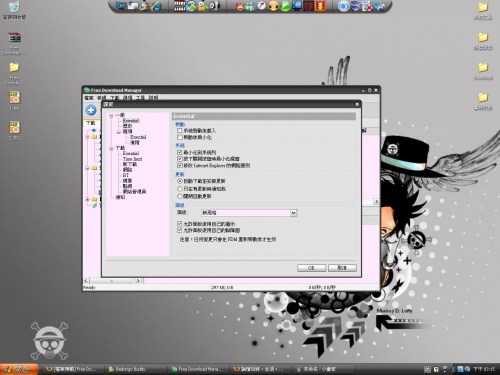Viewport: 500px width, 375px height.
Task: Select BT in the settings tree
Action: click(x=126, y=175)
